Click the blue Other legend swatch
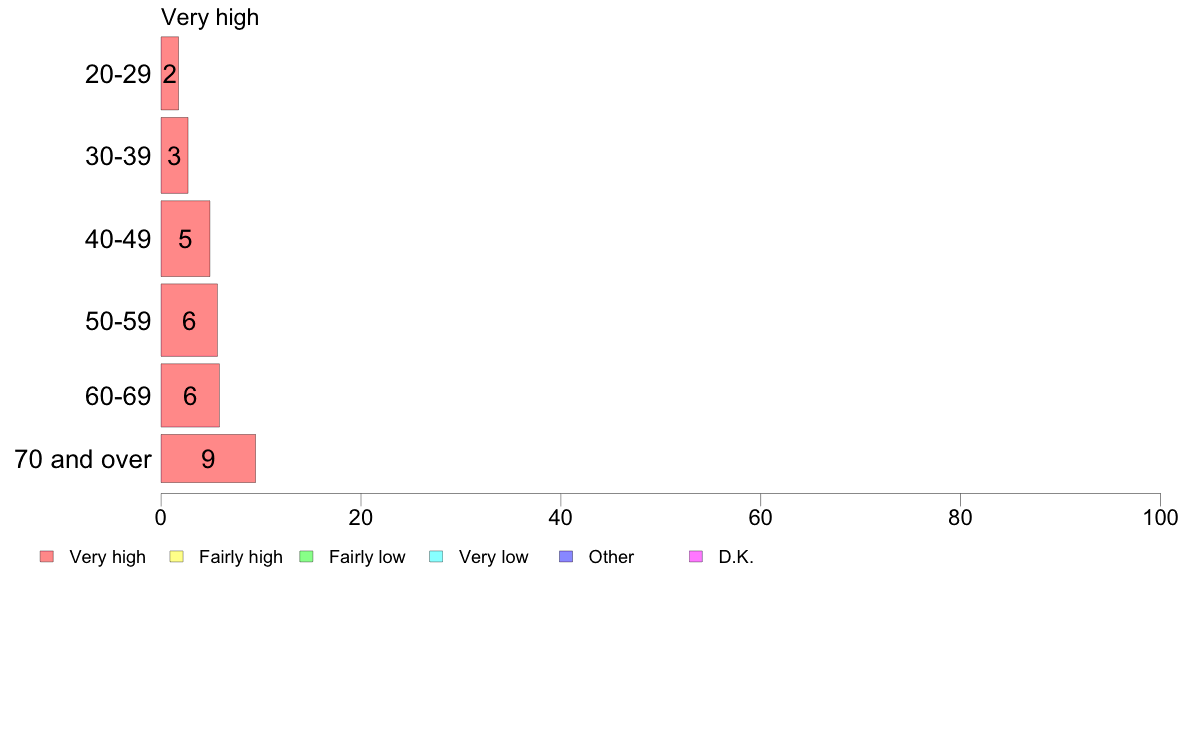The image size is (1188, 736). pyautogui.click(x=566, y=556)
